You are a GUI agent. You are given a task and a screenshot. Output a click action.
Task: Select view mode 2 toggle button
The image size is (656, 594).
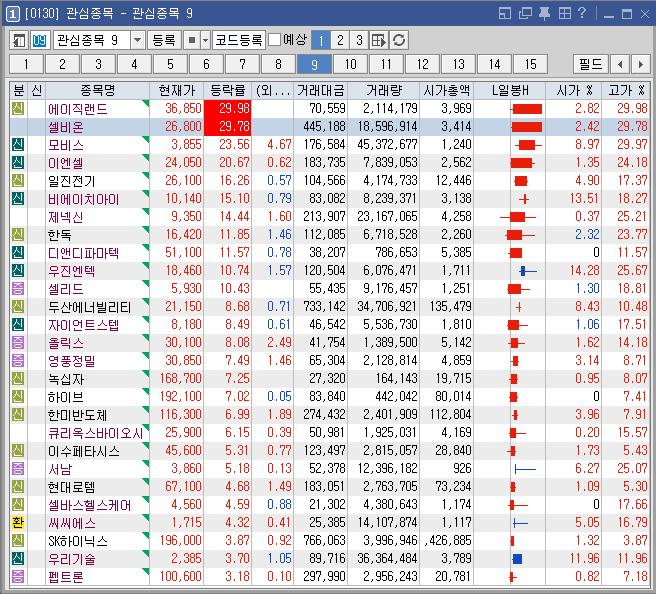tap(340, 41)
